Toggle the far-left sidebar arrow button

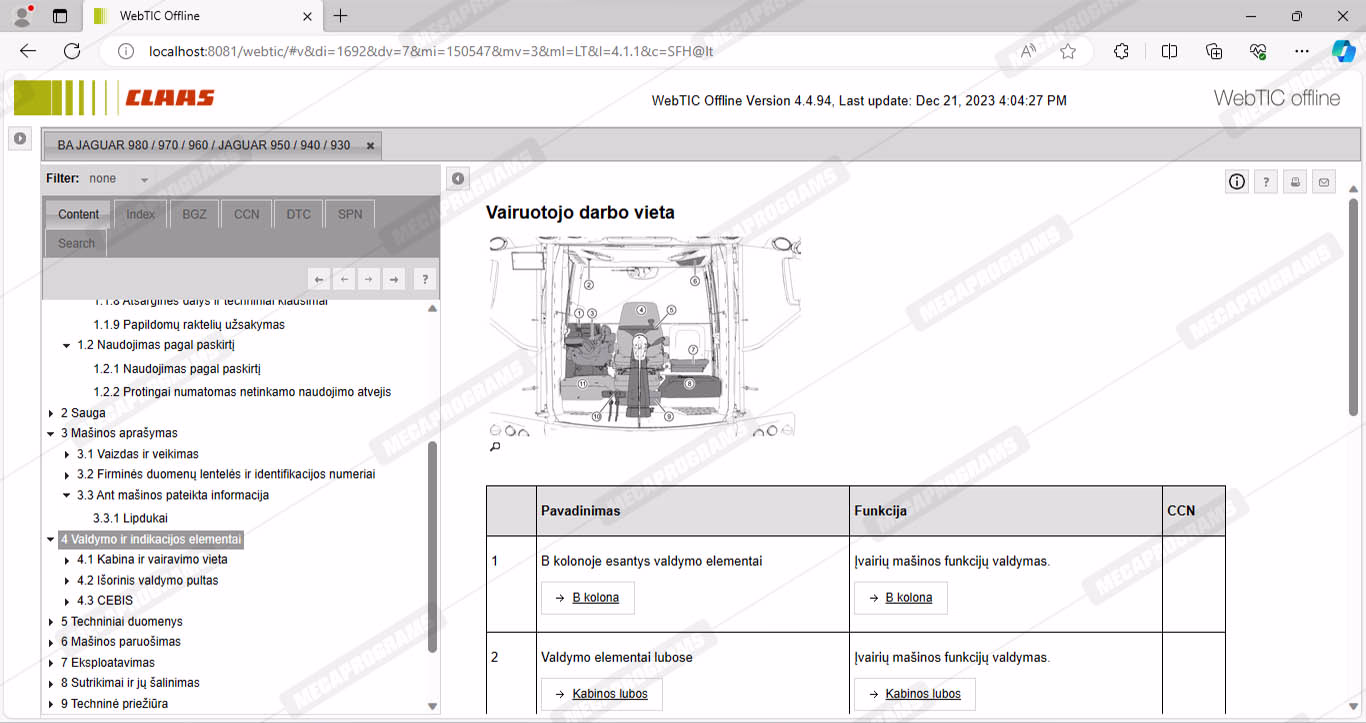[x=20, y=139]
